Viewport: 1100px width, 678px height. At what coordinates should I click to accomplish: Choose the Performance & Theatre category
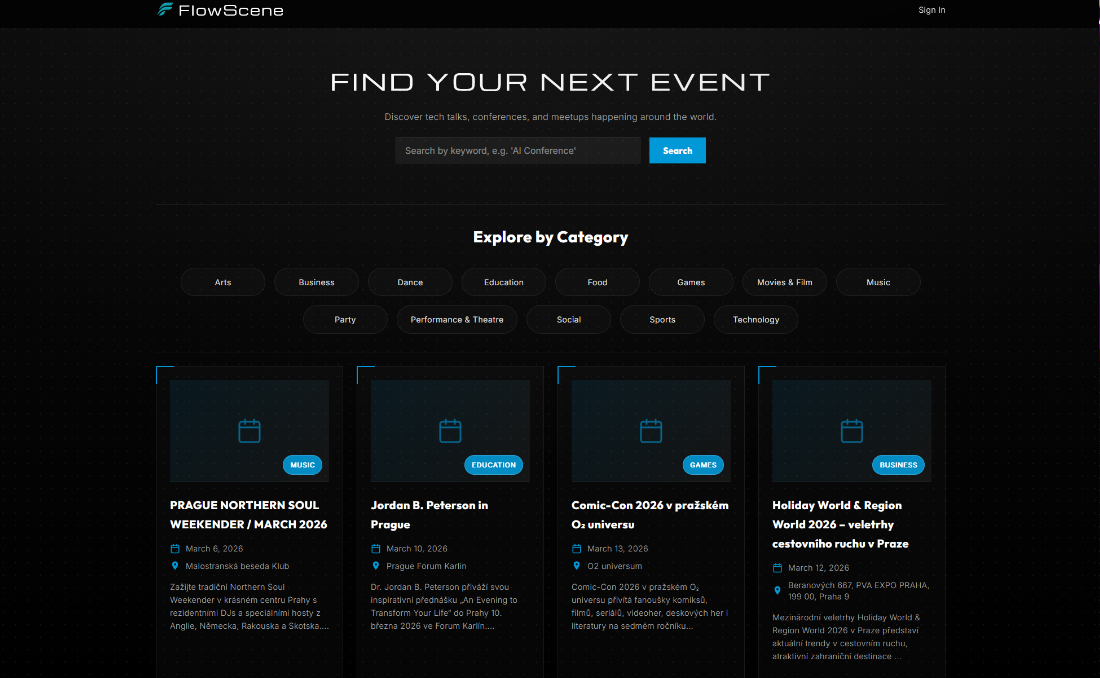pyautogui.click(x=457, y=320)
